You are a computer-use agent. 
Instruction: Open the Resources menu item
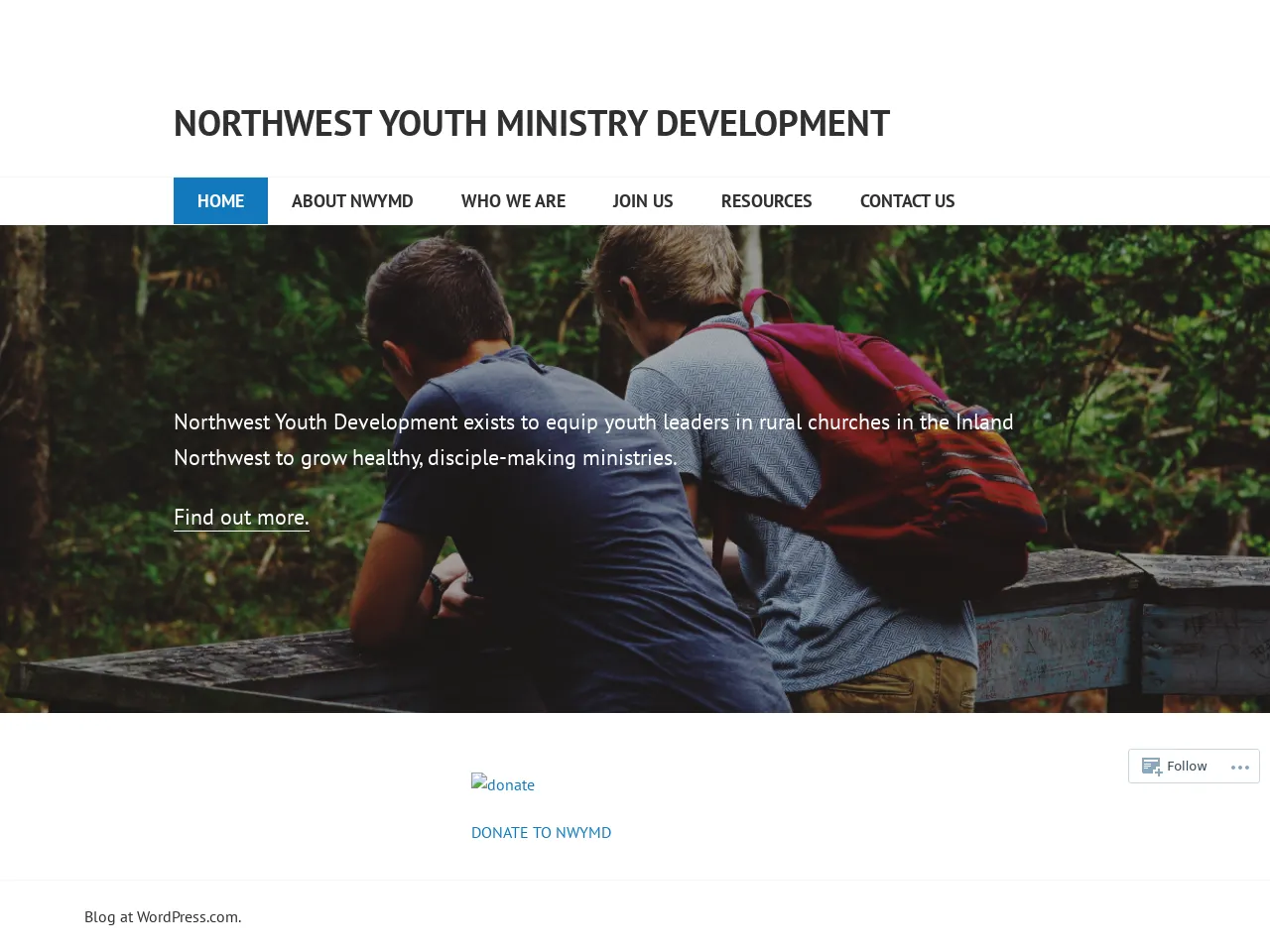(766, 200)
